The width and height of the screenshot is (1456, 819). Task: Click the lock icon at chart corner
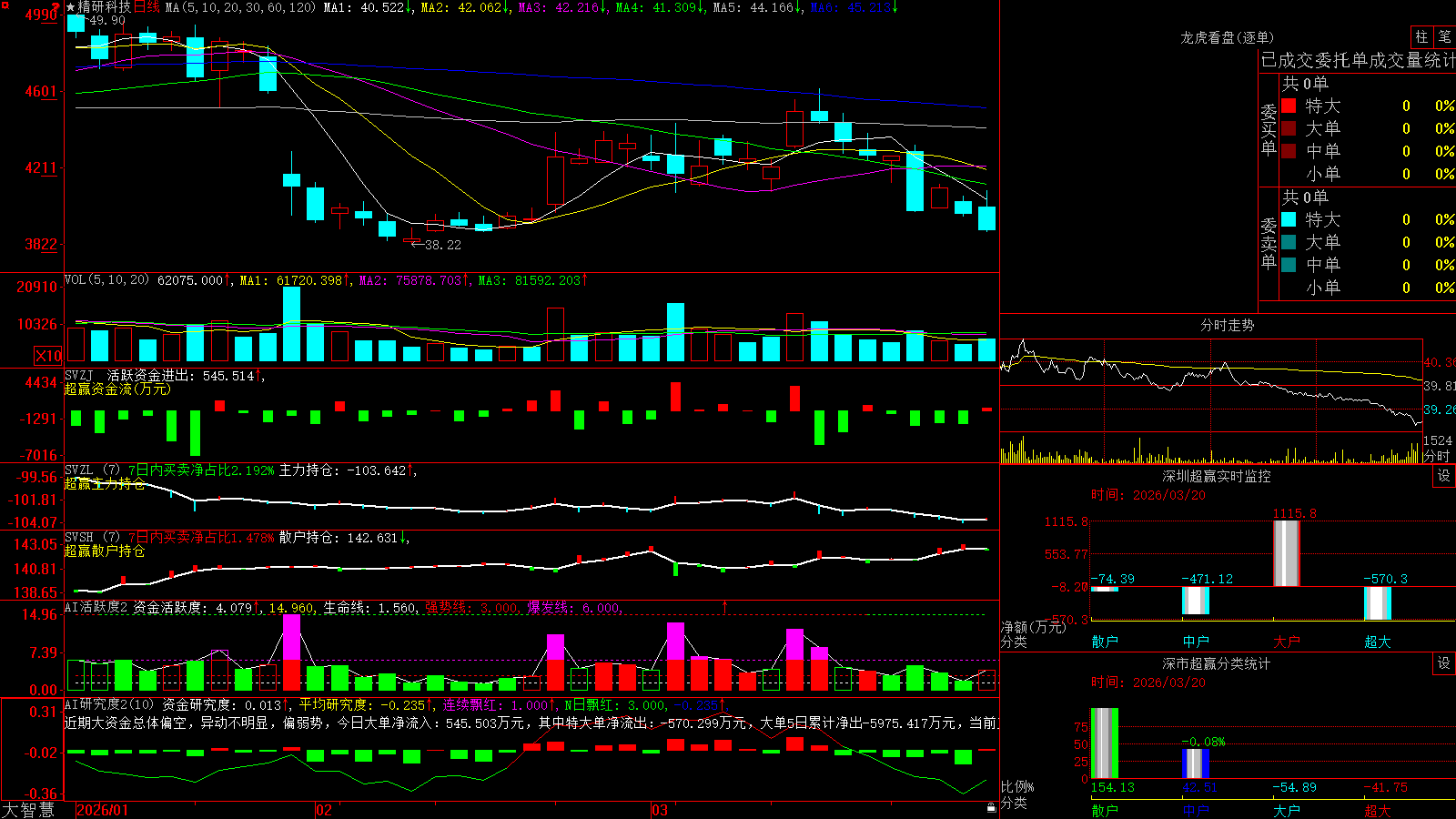[992, 808]
